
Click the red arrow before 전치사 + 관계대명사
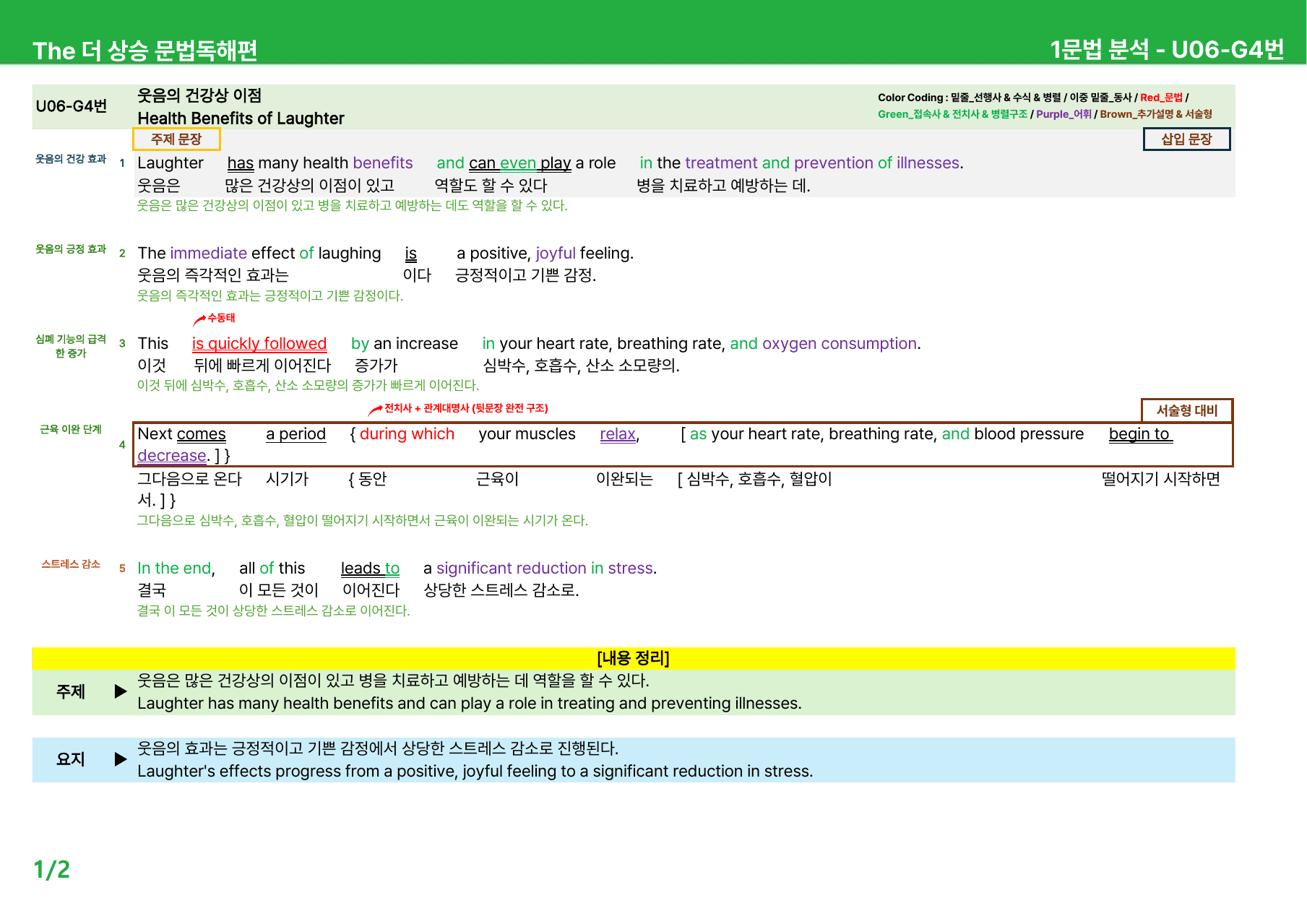pos(375,410)
